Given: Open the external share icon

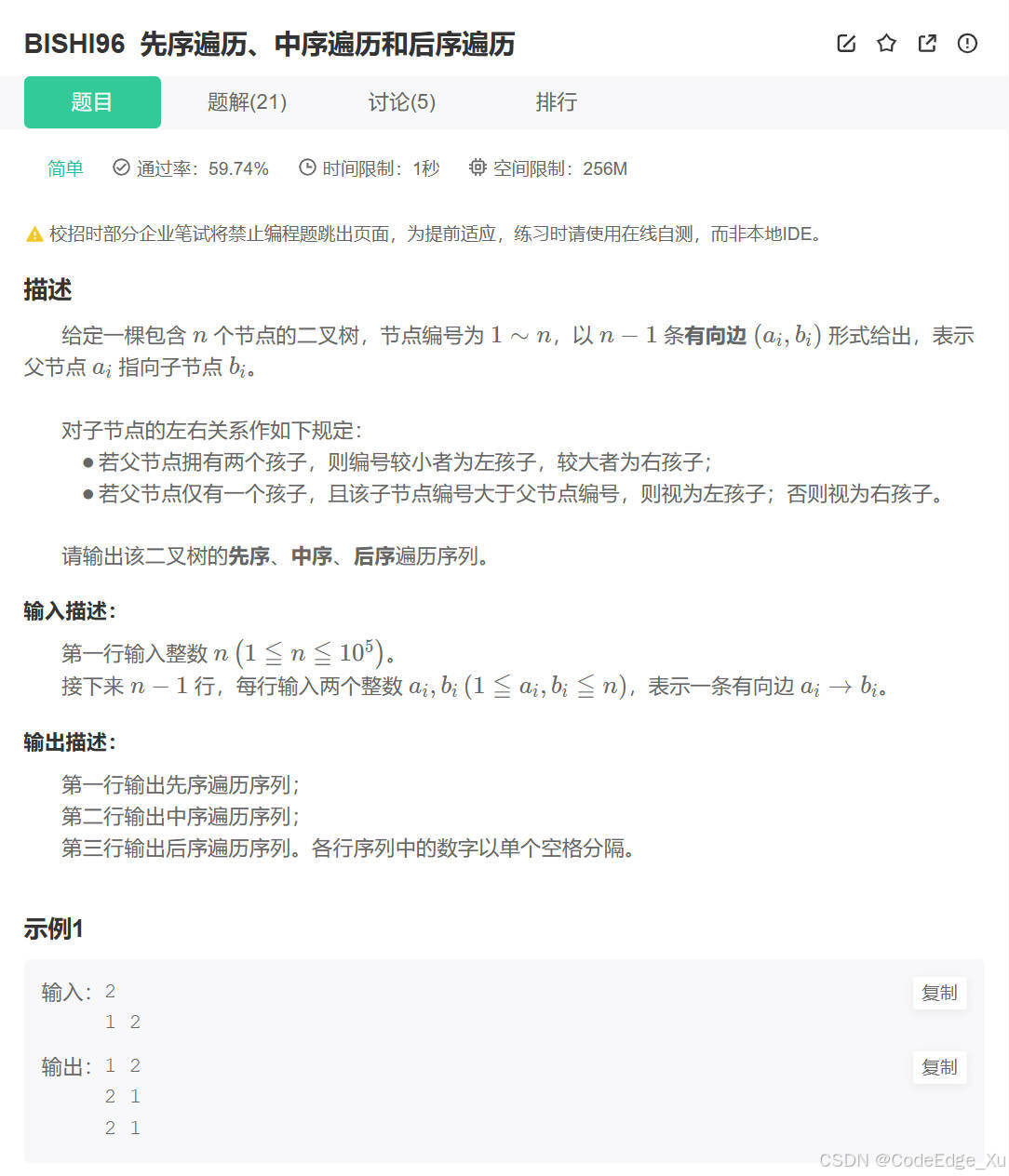Looking at the screenshot, I should click(926, 43).
